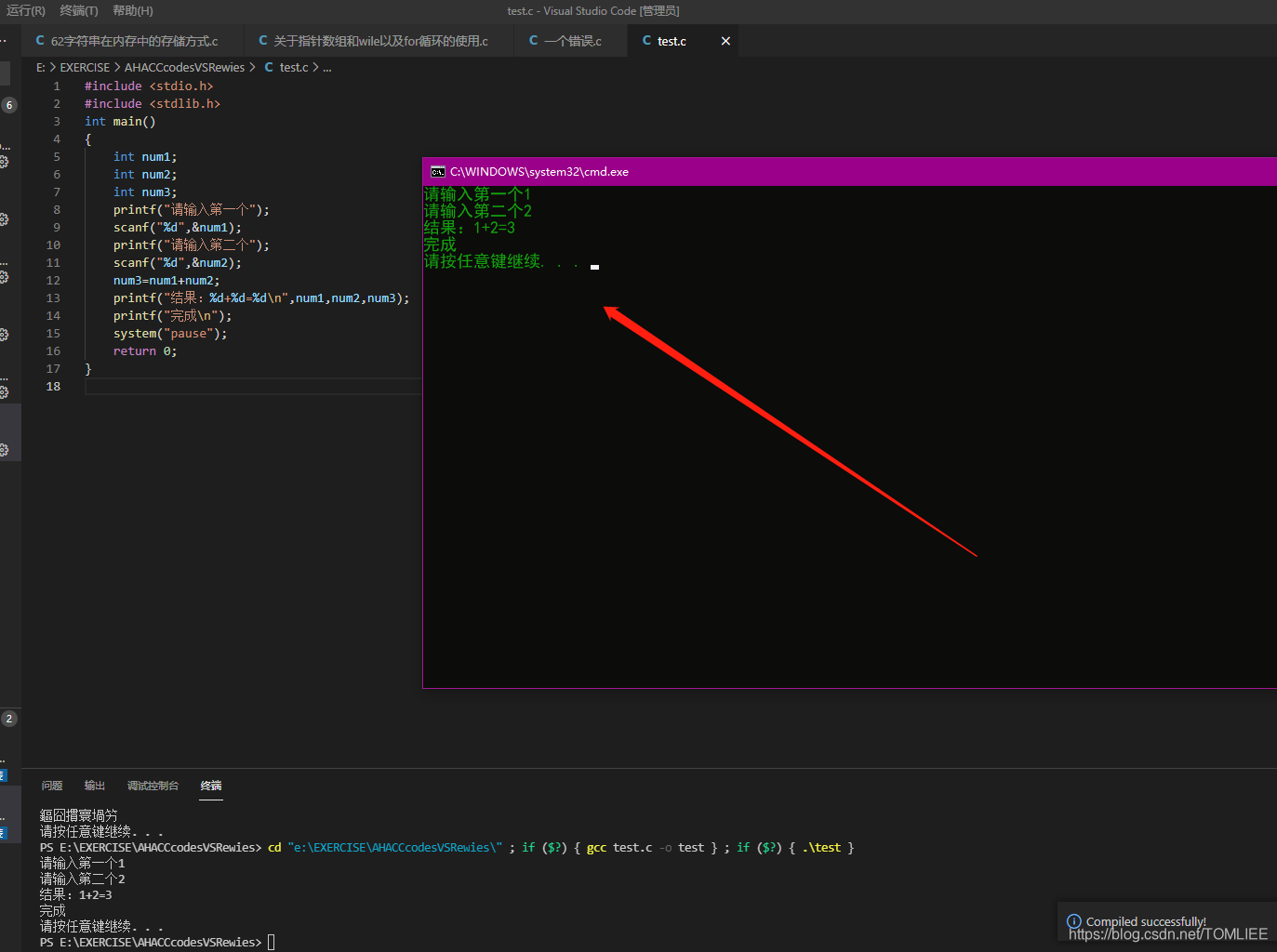
Task: Switch to the 调试控制台 panel tab
Action: click(x=153, y=786)
